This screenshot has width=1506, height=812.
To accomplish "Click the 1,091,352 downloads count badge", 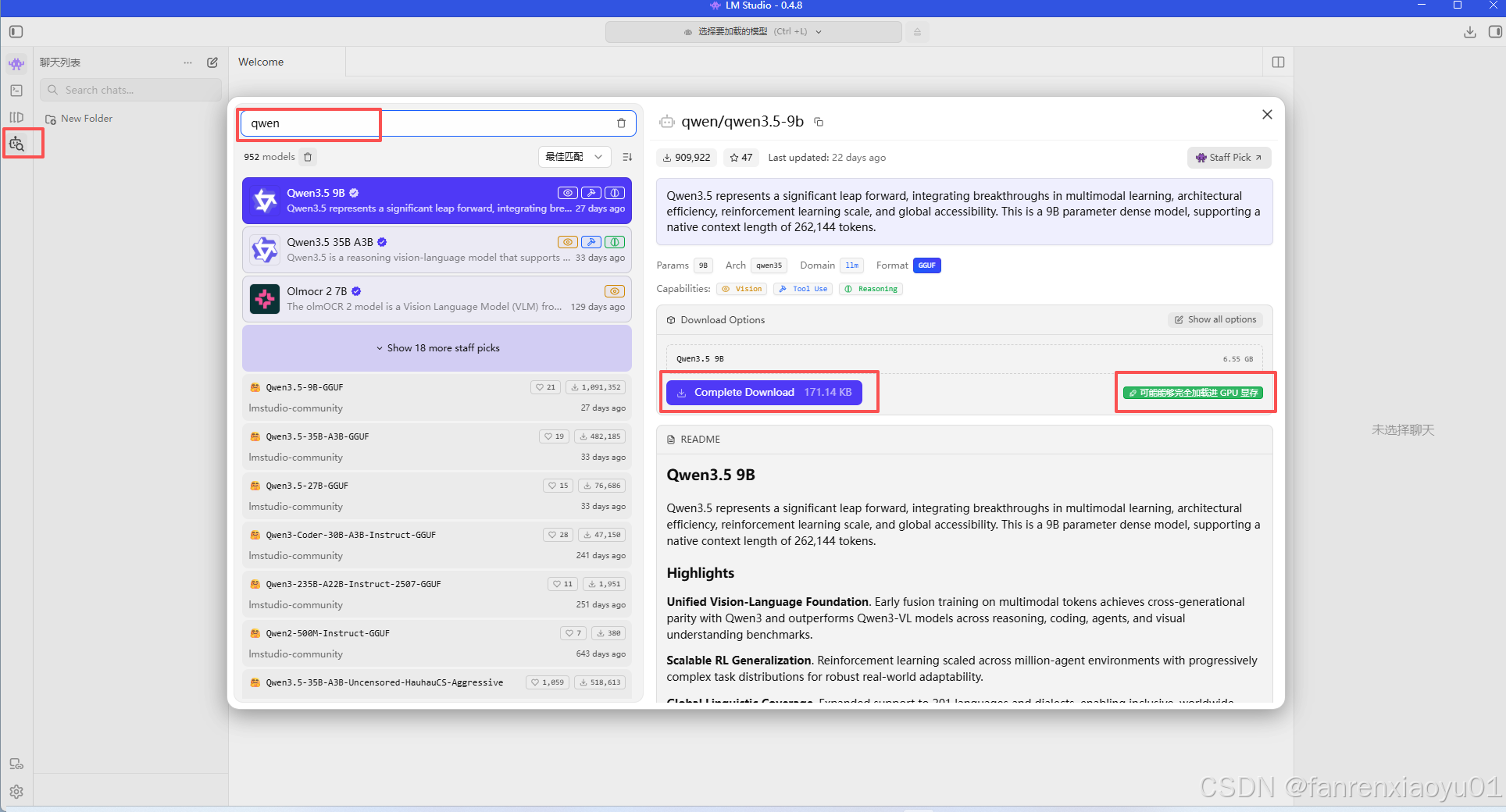I will [595, 387].
